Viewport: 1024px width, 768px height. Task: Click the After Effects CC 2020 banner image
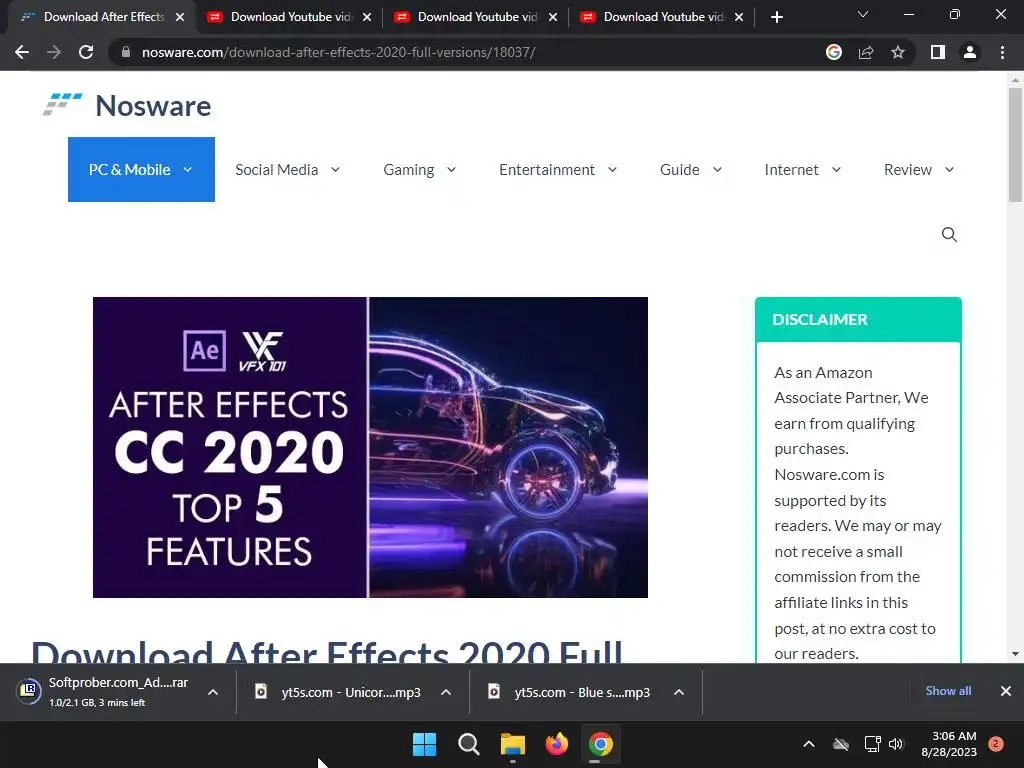pos(370,447)
